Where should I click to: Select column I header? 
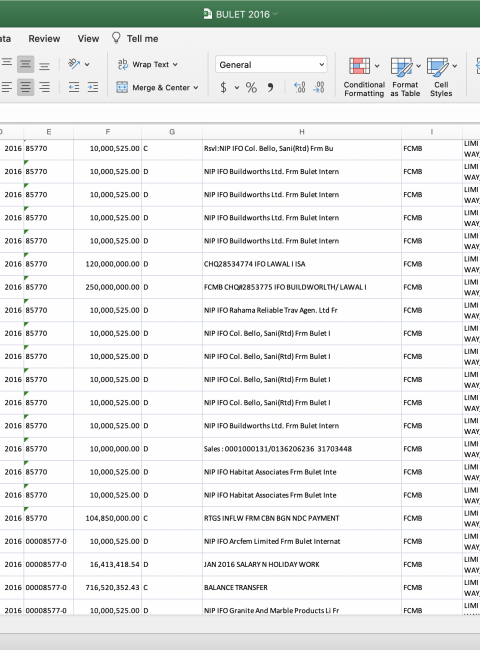432,132
